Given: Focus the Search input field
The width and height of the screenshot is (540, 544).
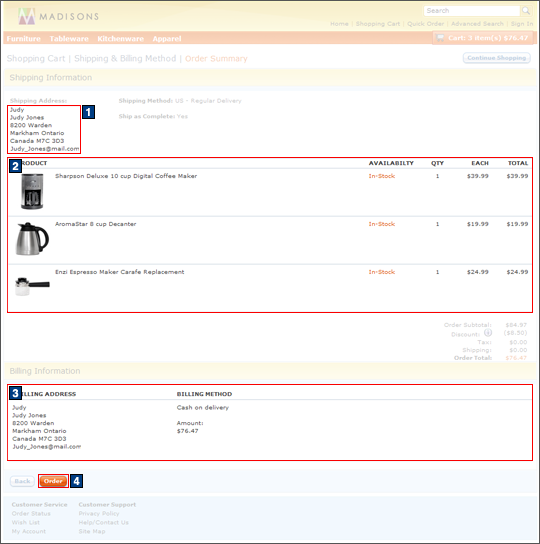Looking at the screenshot, I should click(x=472, y=11).
